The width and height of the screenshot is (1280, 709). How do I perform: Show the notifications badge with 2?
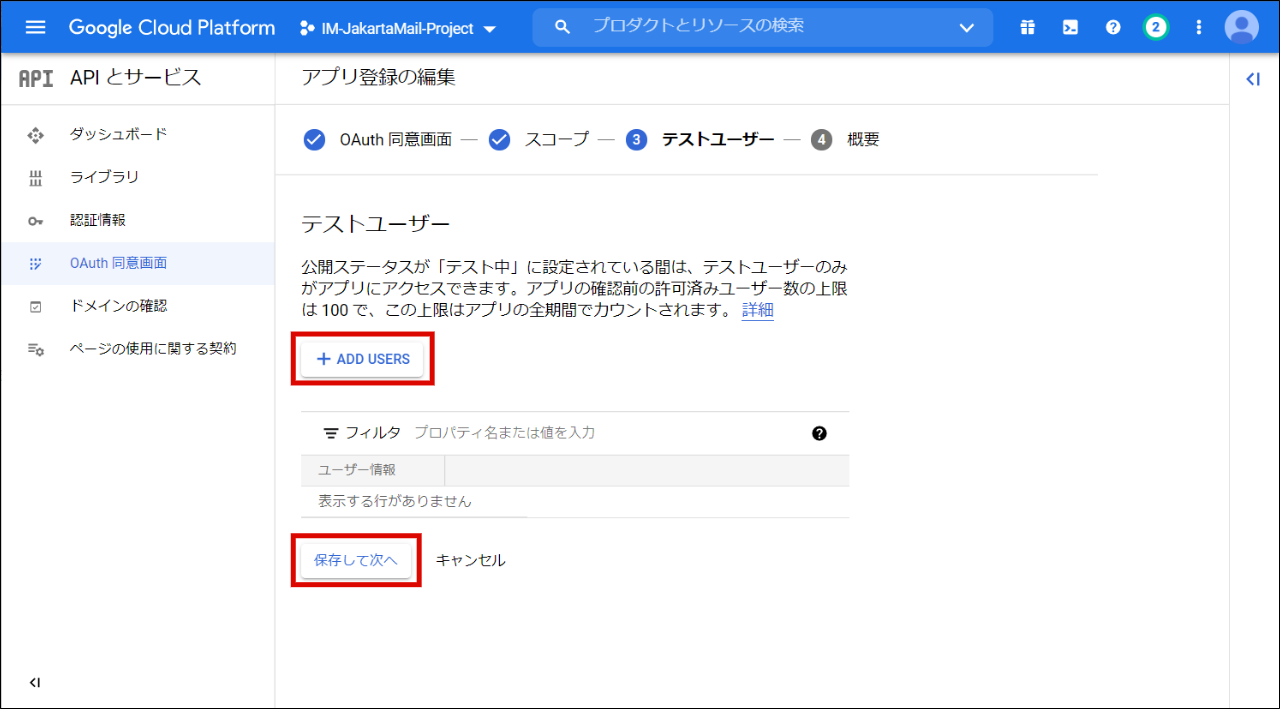pos(1156,27)
